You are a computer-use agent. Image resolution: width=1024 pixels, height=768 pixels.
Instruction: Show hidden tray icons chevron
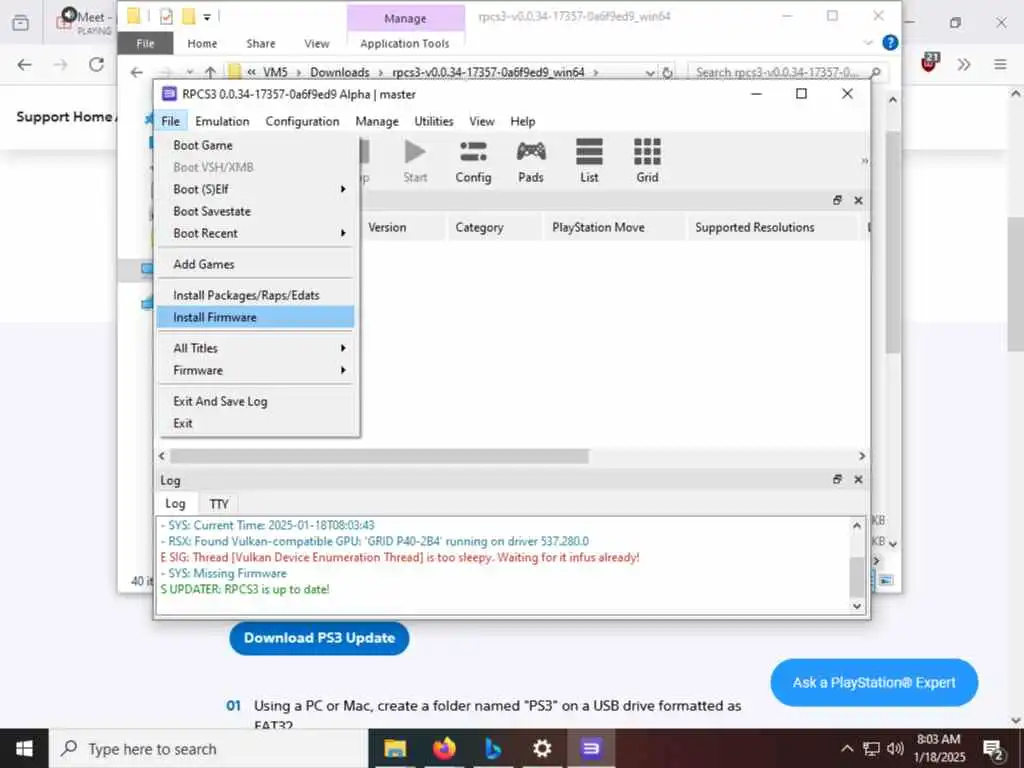coord(847,749)
